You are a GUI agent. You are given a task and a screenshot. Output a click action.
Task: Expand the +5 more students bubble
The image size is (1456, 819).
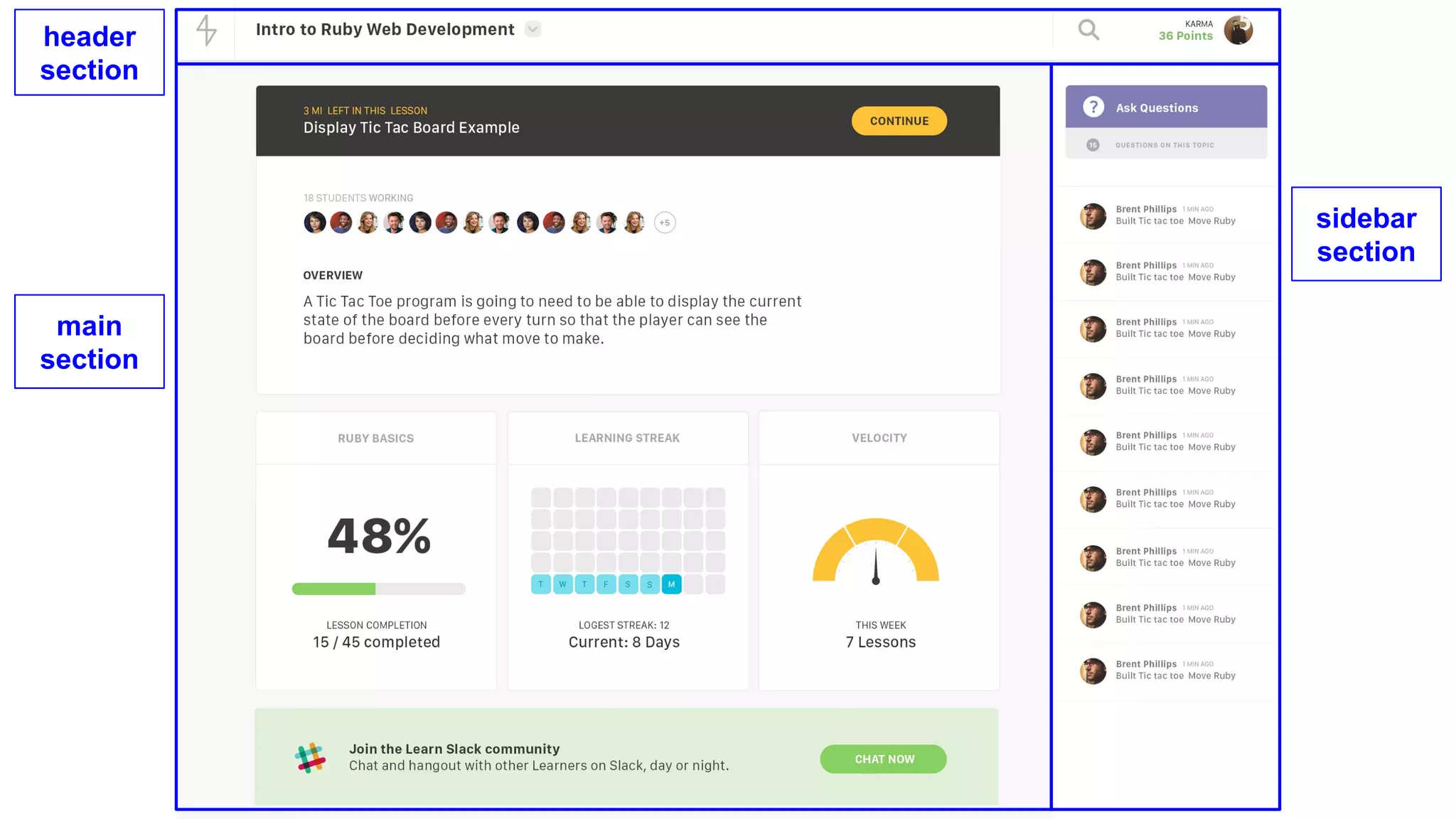point(665,223)
